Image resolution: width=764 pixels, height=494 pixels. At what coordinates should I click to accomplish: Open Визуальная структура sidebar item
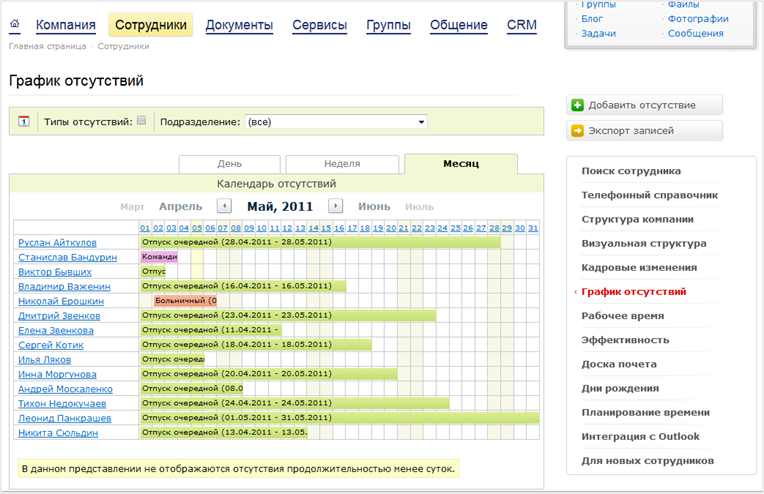click(644, 243)
